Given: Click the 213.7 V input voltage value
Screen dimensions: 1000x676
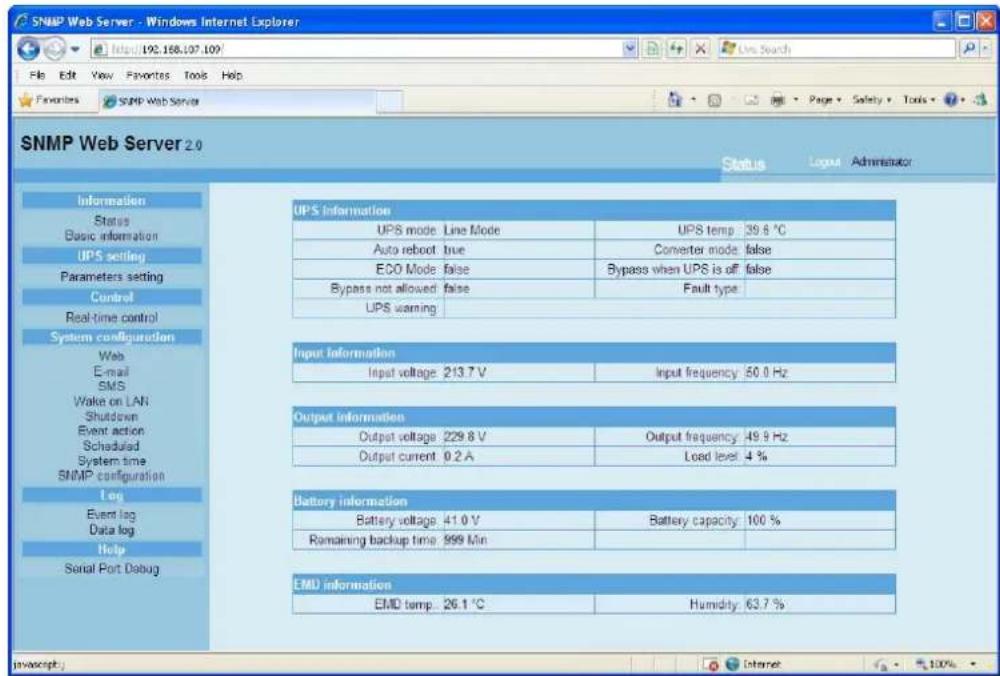Looking at the screenshot, I should click(465, 373).
